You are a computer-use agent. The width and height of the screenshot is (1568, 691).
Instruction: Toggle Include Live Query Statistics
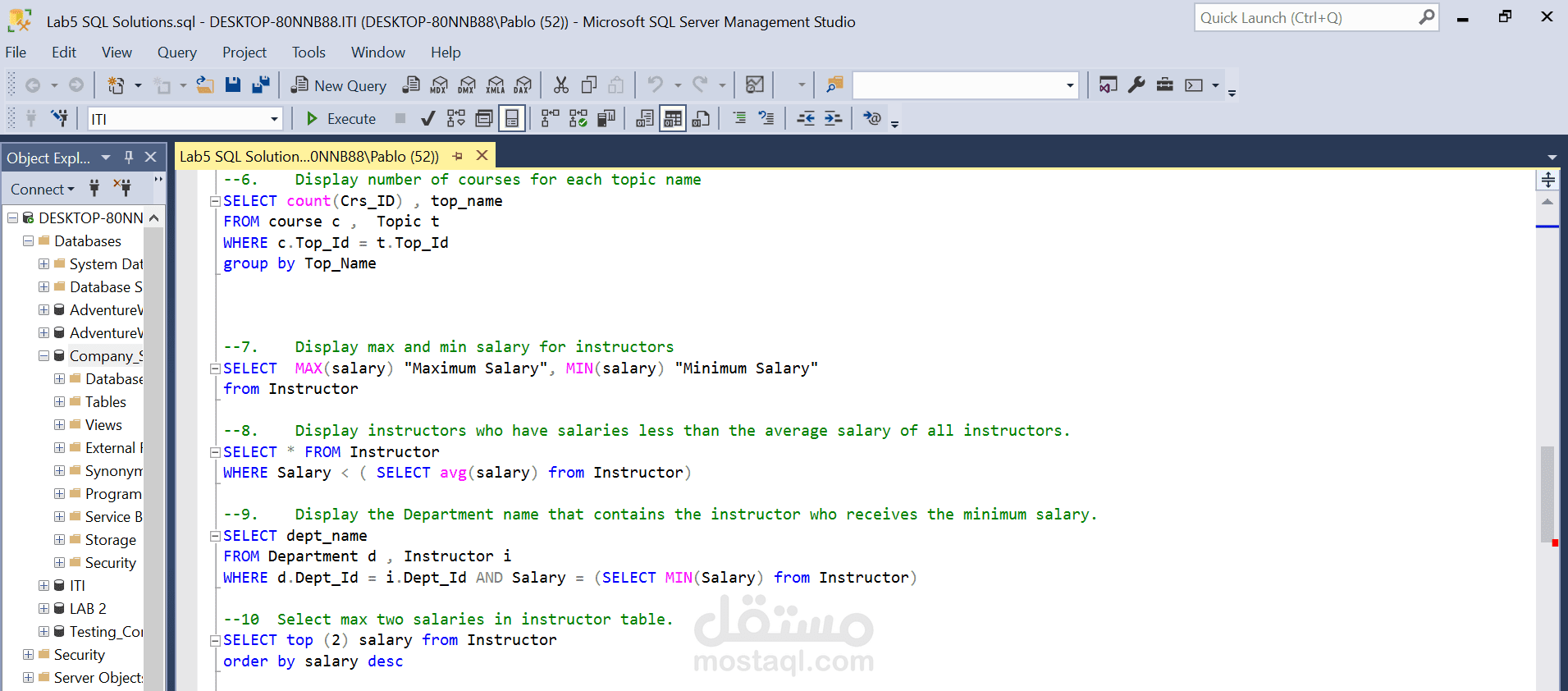point(578,119)
